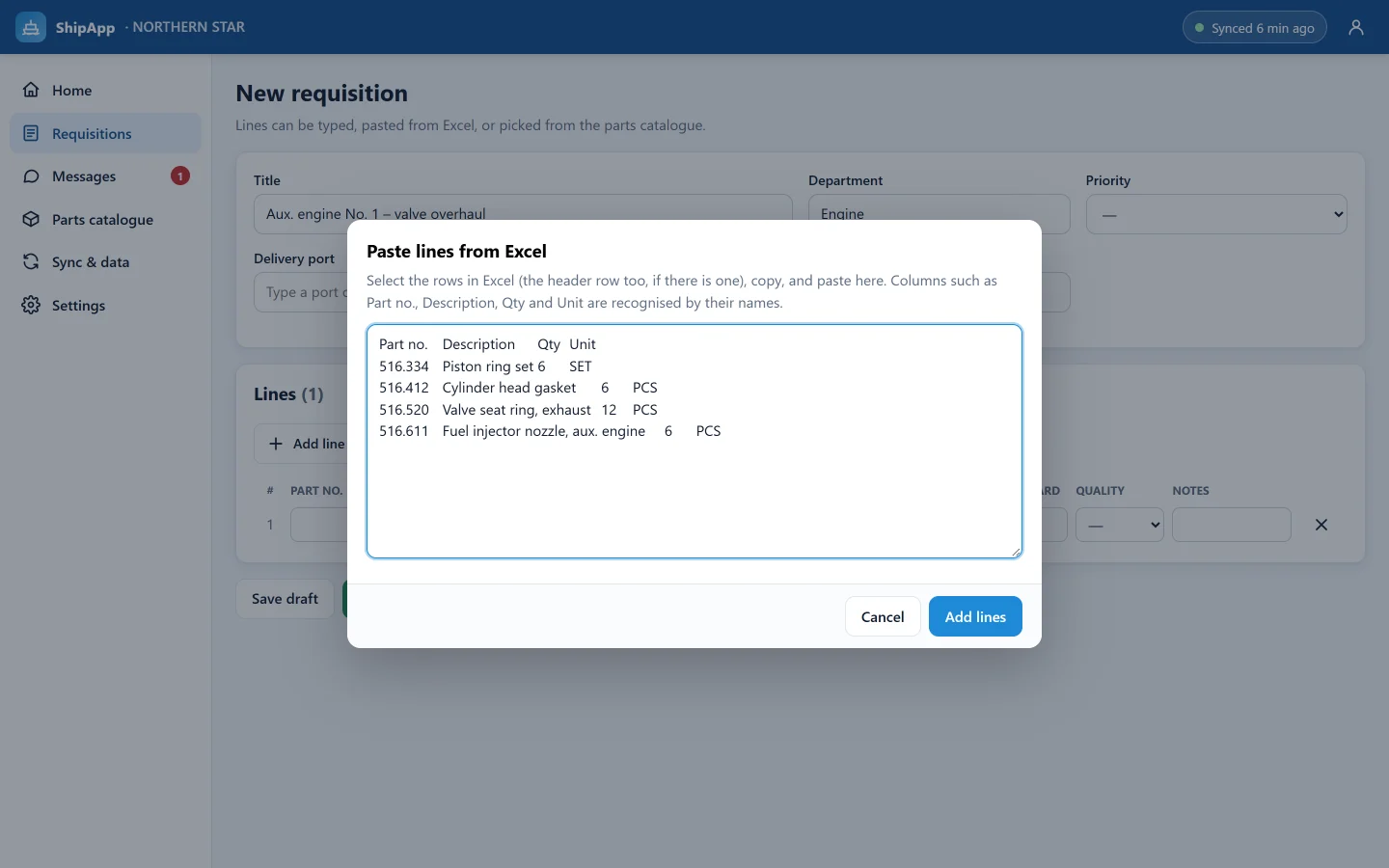The image size is (1389, 868).
Task: Open Parts catalogue box icon
Action: coord(31,219)
